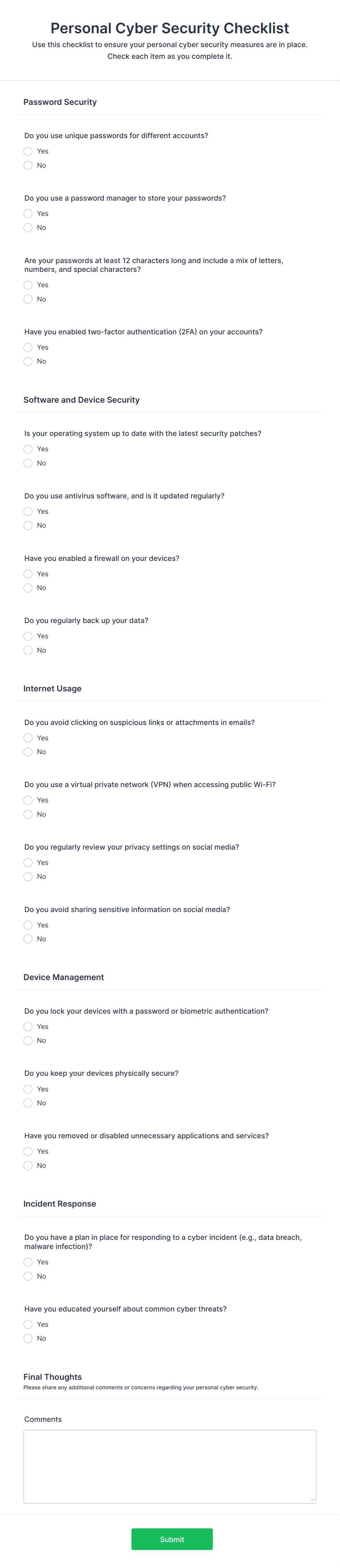
Task: Select No for using a password manager
Action: [28, 228]
